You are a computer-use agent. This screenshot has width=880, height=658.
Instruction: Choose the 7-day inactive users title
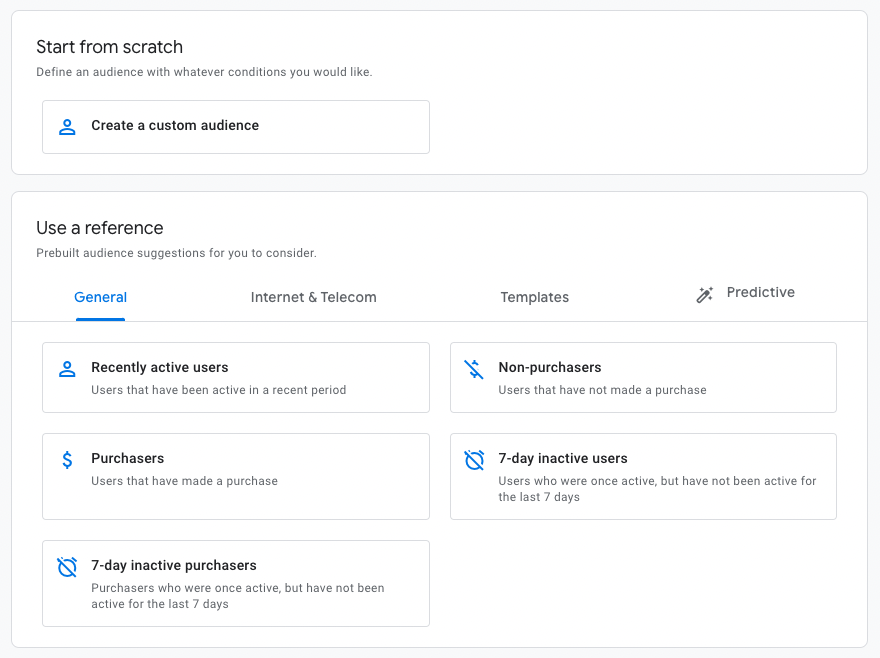(563, 458)
